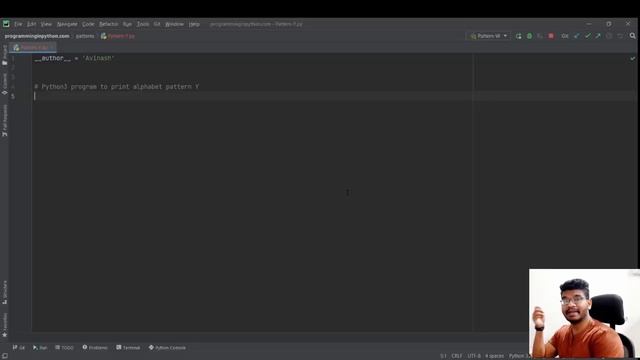Select the open Python file editor tab
Image resolution: width=640 pixels, height=360 pixels.
[33, 47]
